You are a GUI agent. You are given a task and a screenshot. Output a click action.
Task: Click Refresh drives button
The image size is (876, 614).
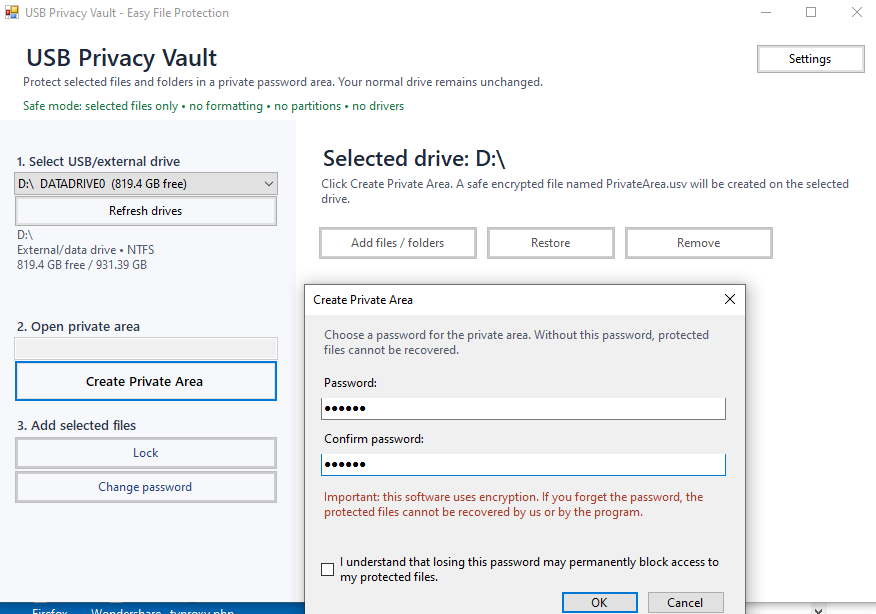145,211
